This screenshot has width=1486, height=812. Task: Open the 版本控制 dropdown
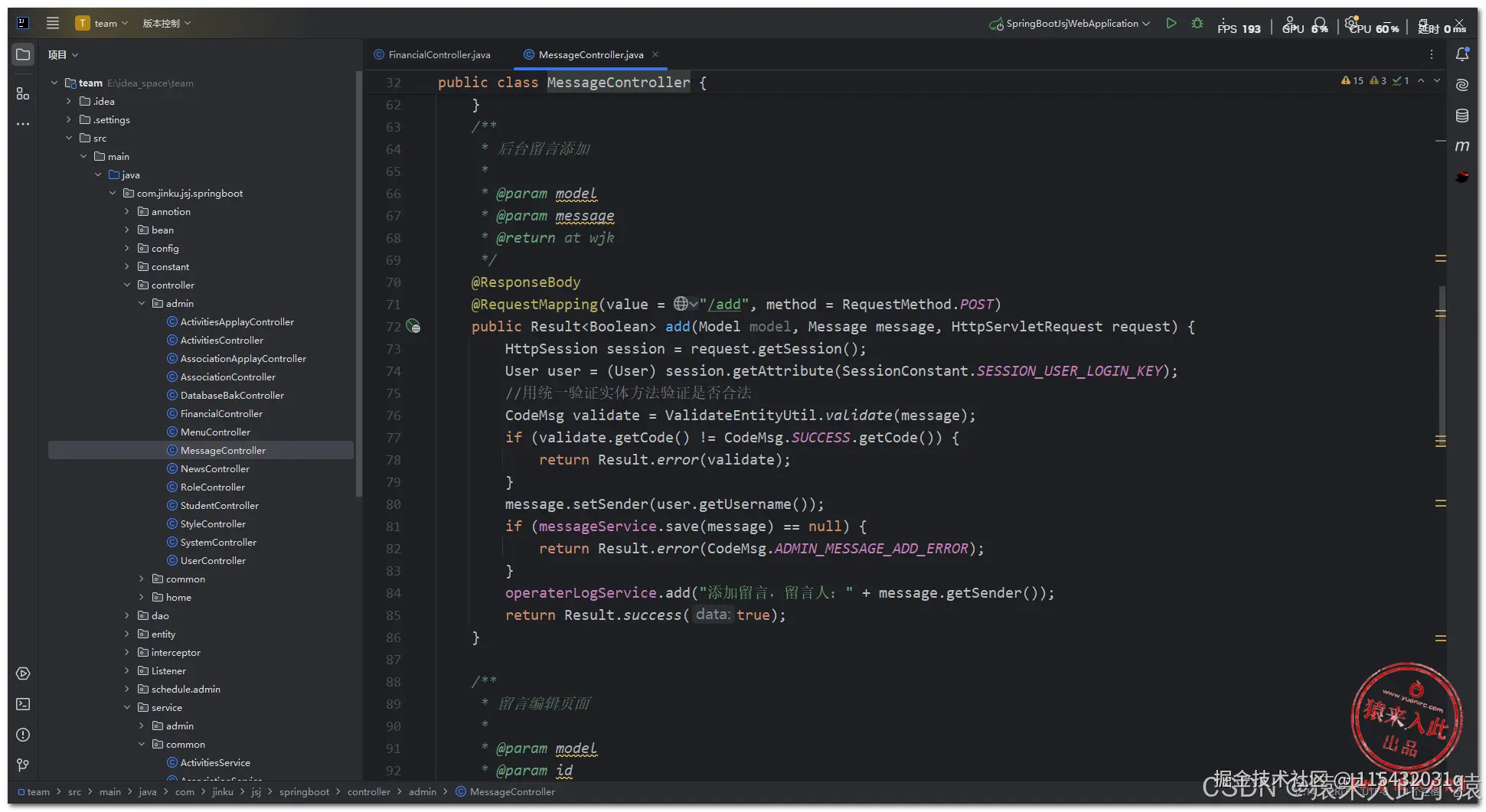(x=167, y=23)
